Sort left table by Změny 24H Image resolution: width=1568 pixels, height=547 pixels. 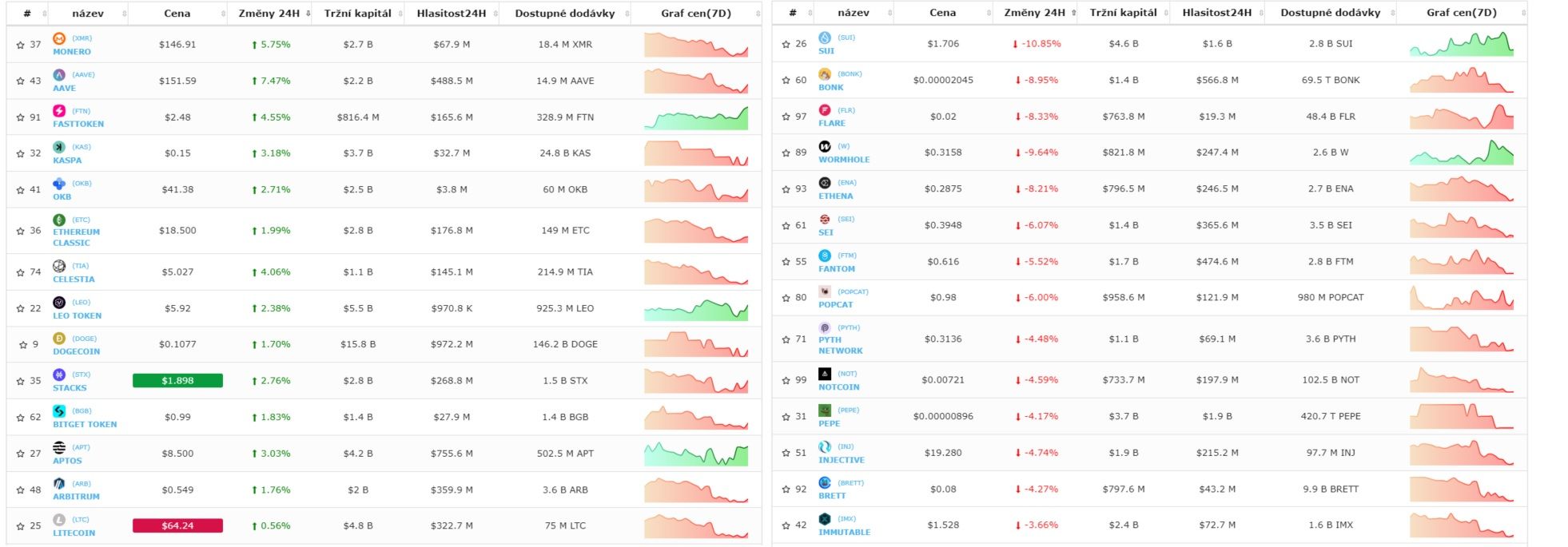269,13
